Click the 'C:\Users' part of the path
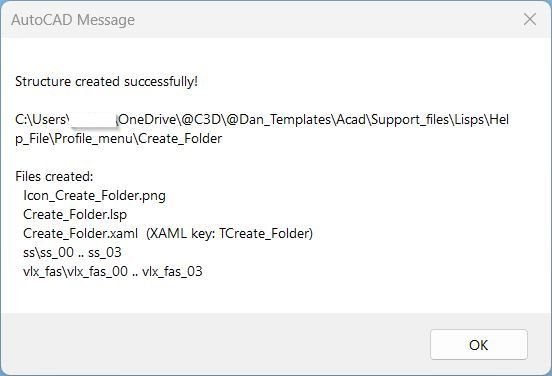This screenshot has height=376, width=552. point(41,119)
